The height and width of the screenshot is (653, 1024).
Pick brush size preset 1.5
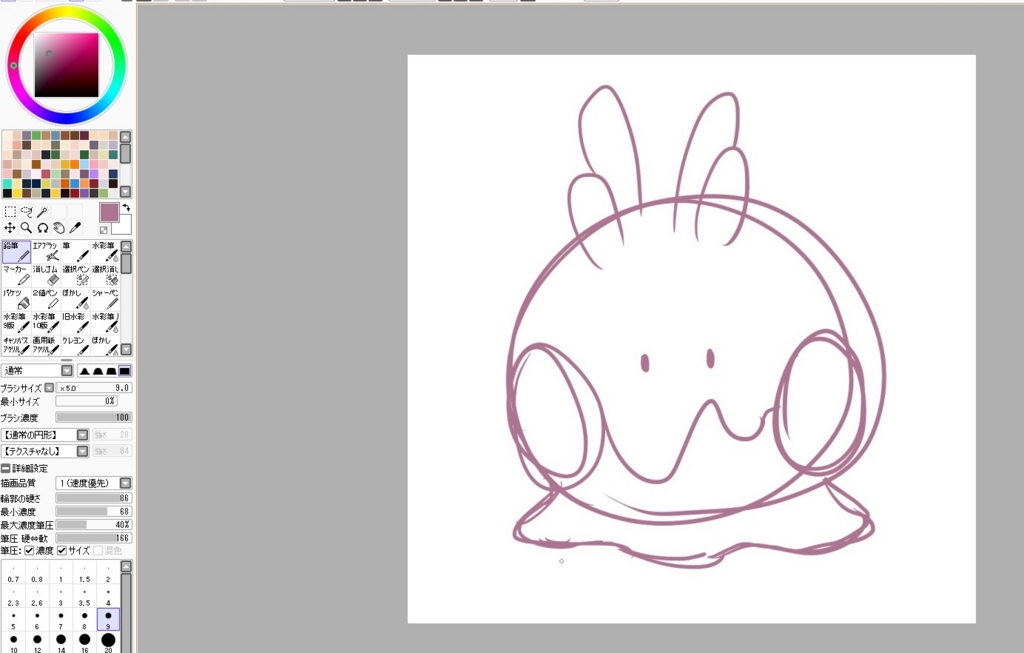(x=84, y=574)
